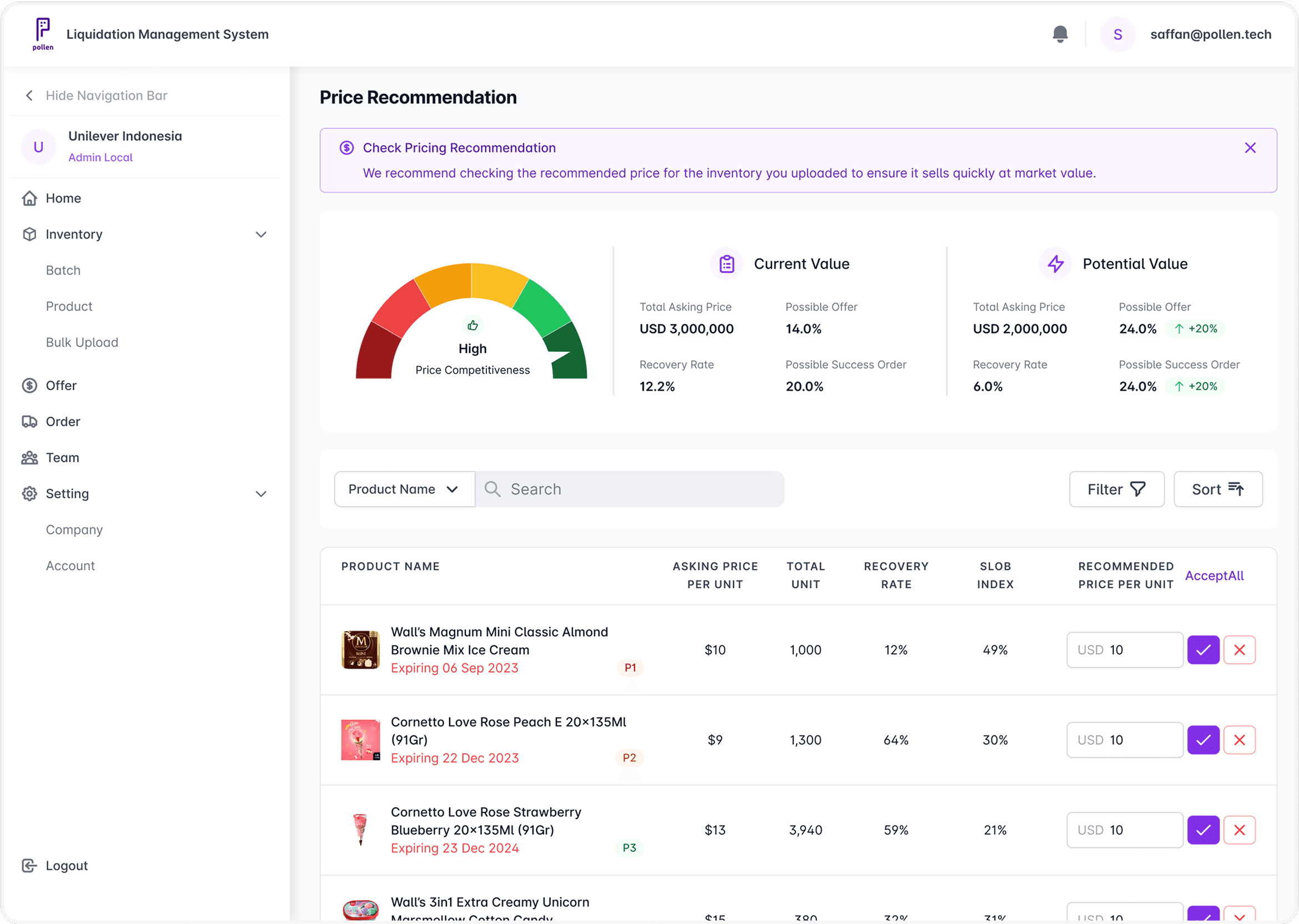Click the AcceptAll link
1299x924 pixels.
[x=1214, y=576]
